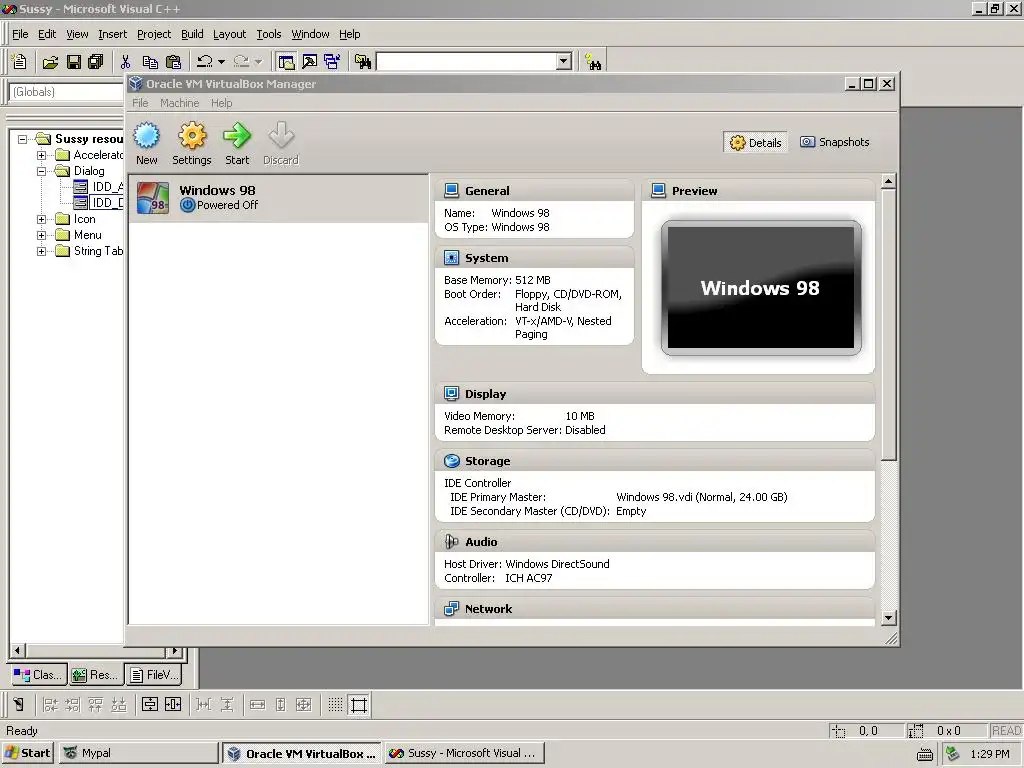The height and width of the screenshot is (768, 1024).
Task: Expand the String Table folder node
Action: (41, 251)
